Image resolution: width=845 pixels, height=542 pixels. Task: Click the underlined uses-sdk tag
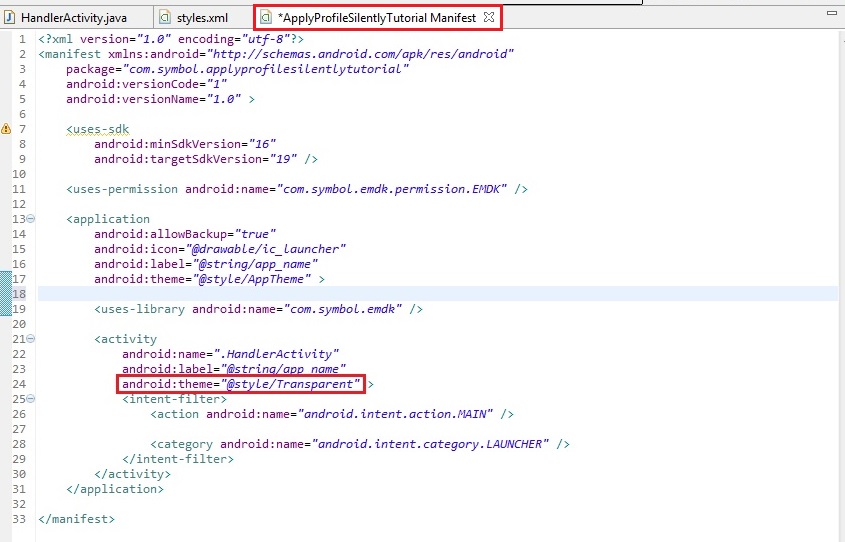click(98, 129)
